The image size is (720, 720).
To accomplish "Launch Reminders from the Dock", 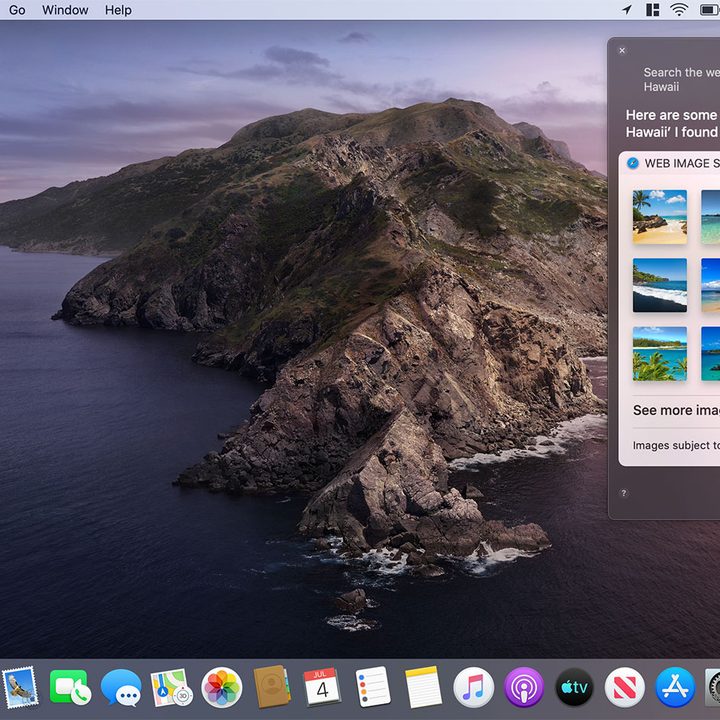I will pos(373,687).
